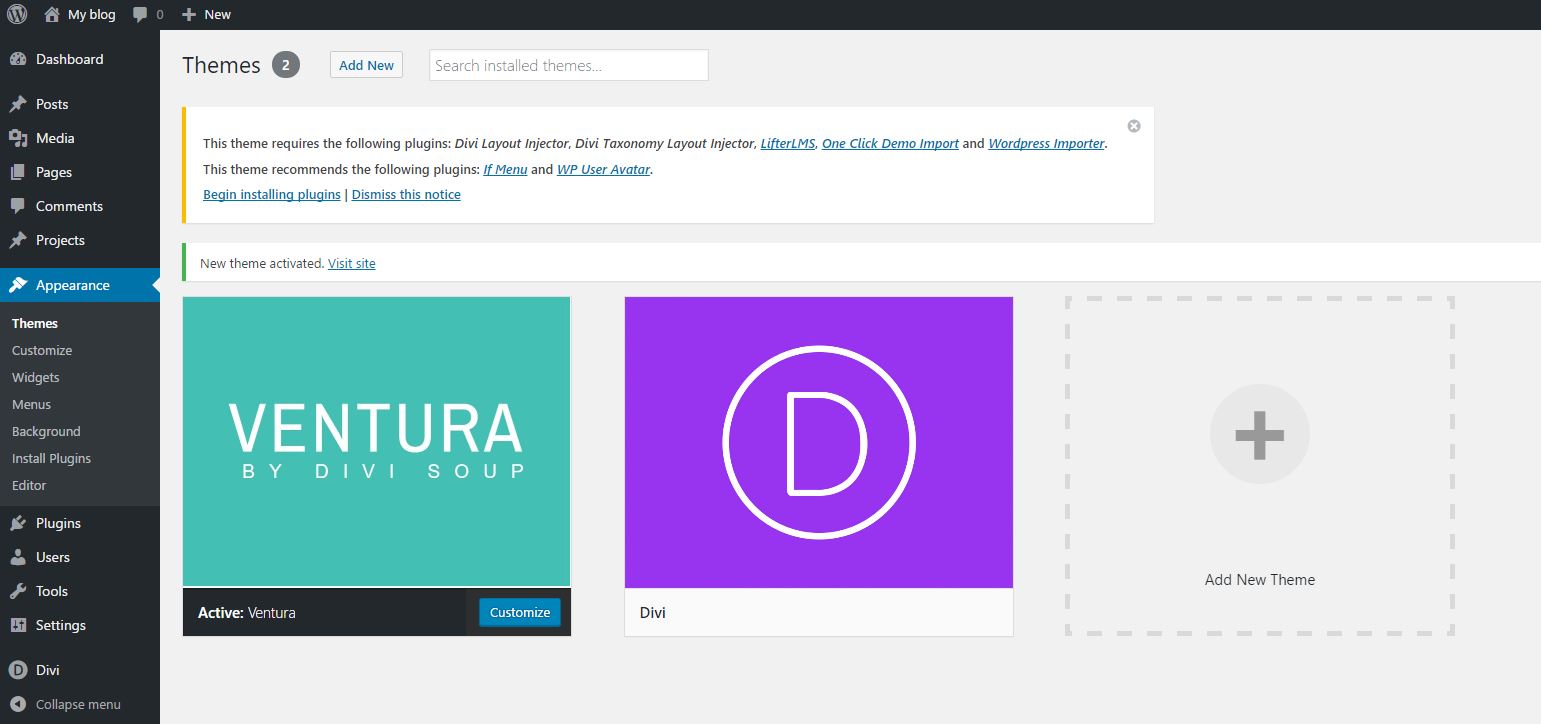Click the Projects pin icon
Viewport: 1541px width, 724px height.
(x=18, y=240)
